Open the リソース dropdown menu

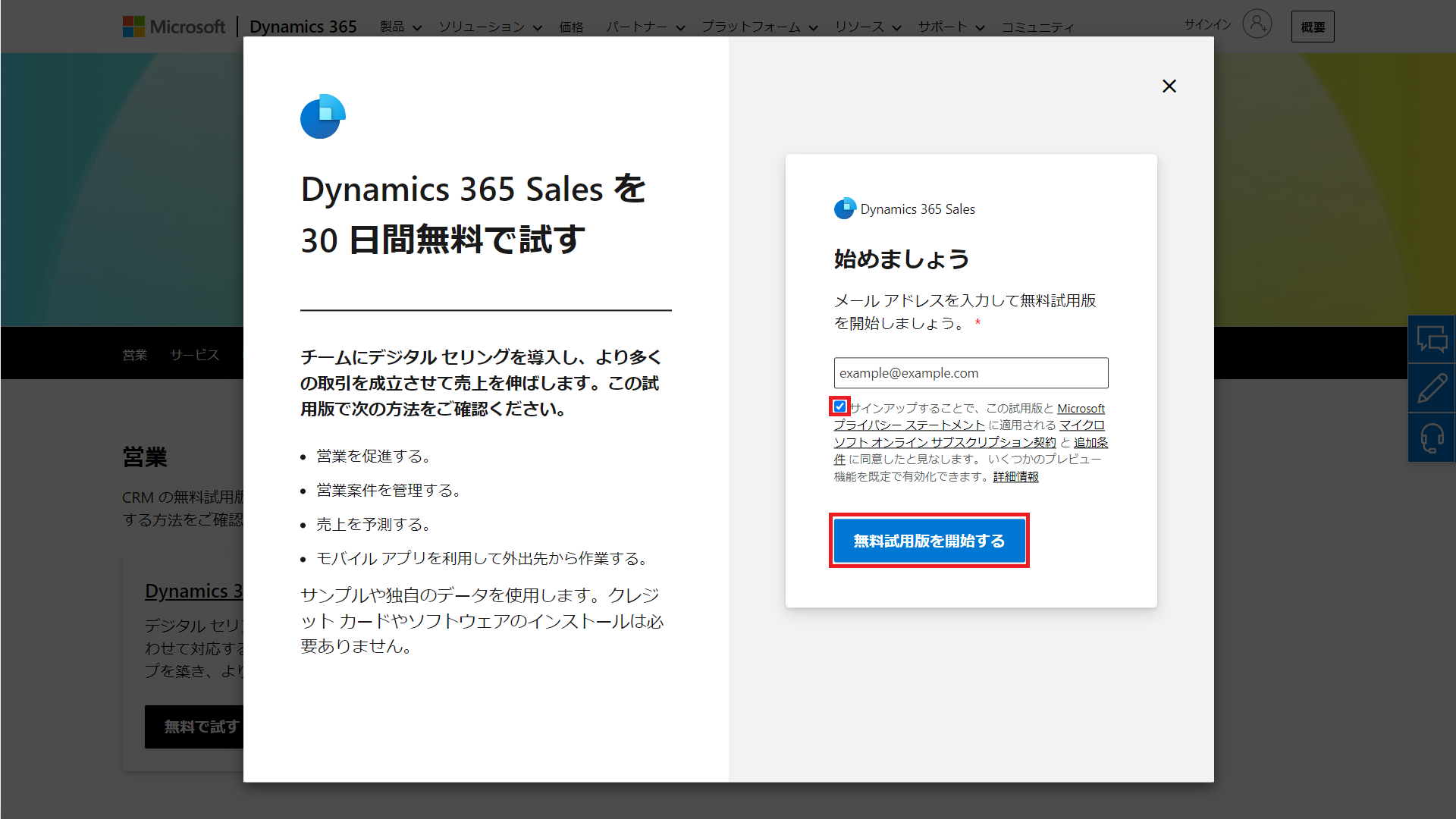868,27
